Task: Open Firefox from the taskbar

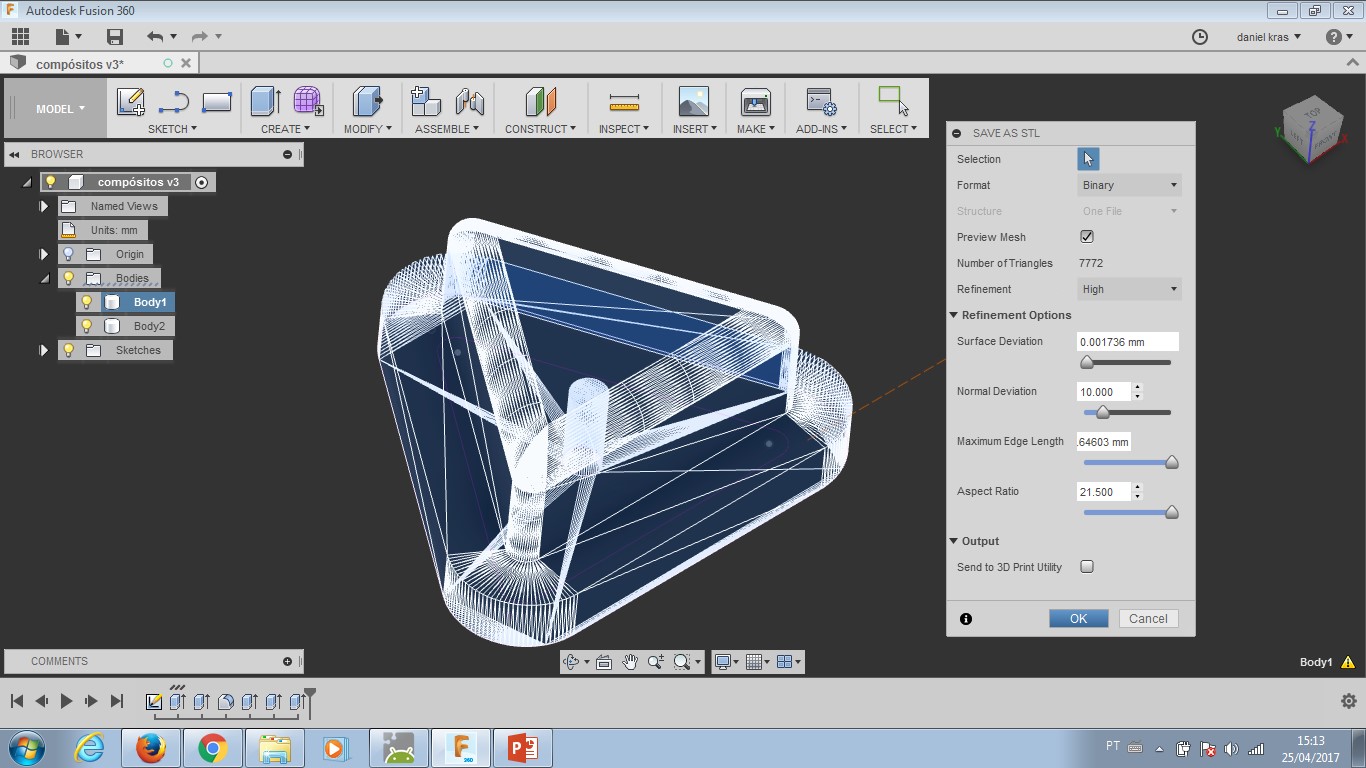Action: 151,748
